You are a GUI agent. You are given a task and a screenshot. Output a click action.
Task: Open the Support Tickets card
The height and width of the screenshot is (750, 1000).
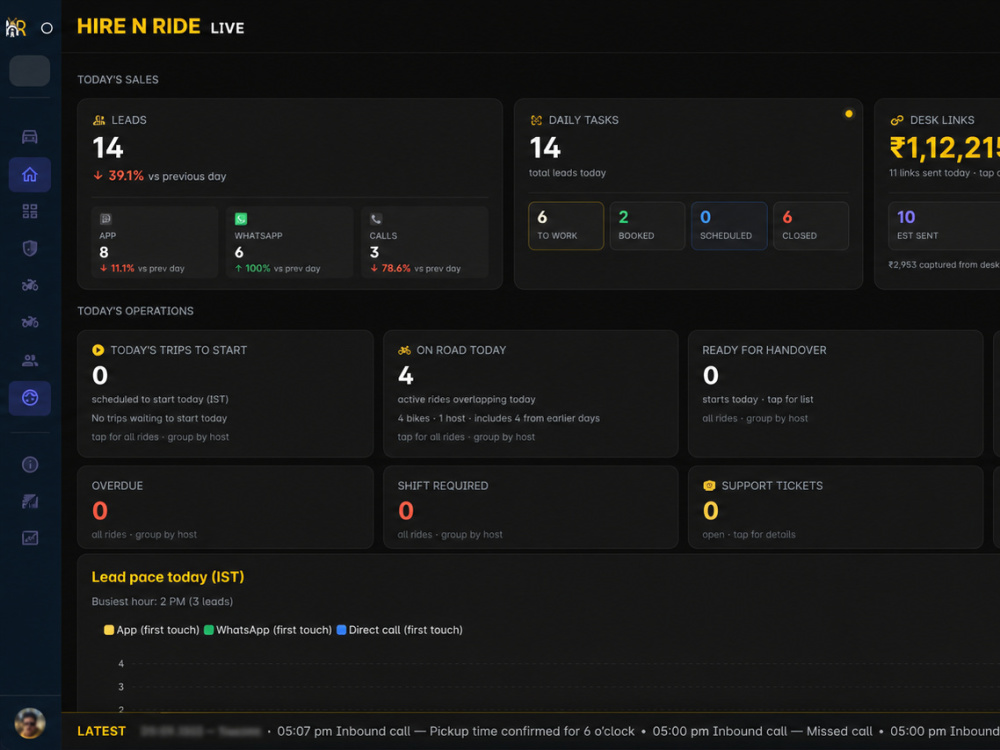[x=835, y=507]
